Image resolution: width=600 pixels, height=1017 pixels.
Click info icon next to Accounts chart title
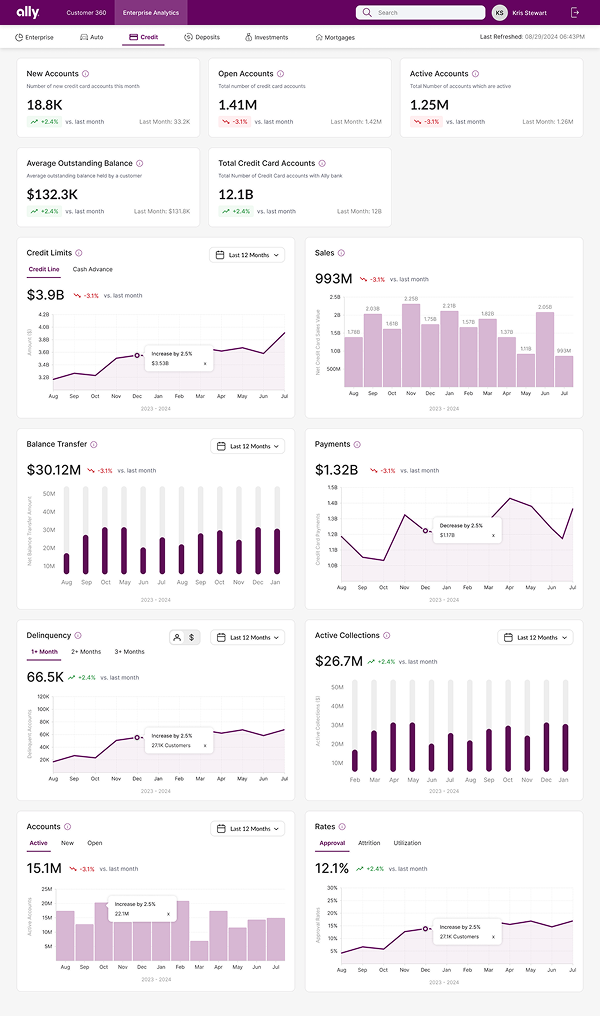(x=67, y=827)
